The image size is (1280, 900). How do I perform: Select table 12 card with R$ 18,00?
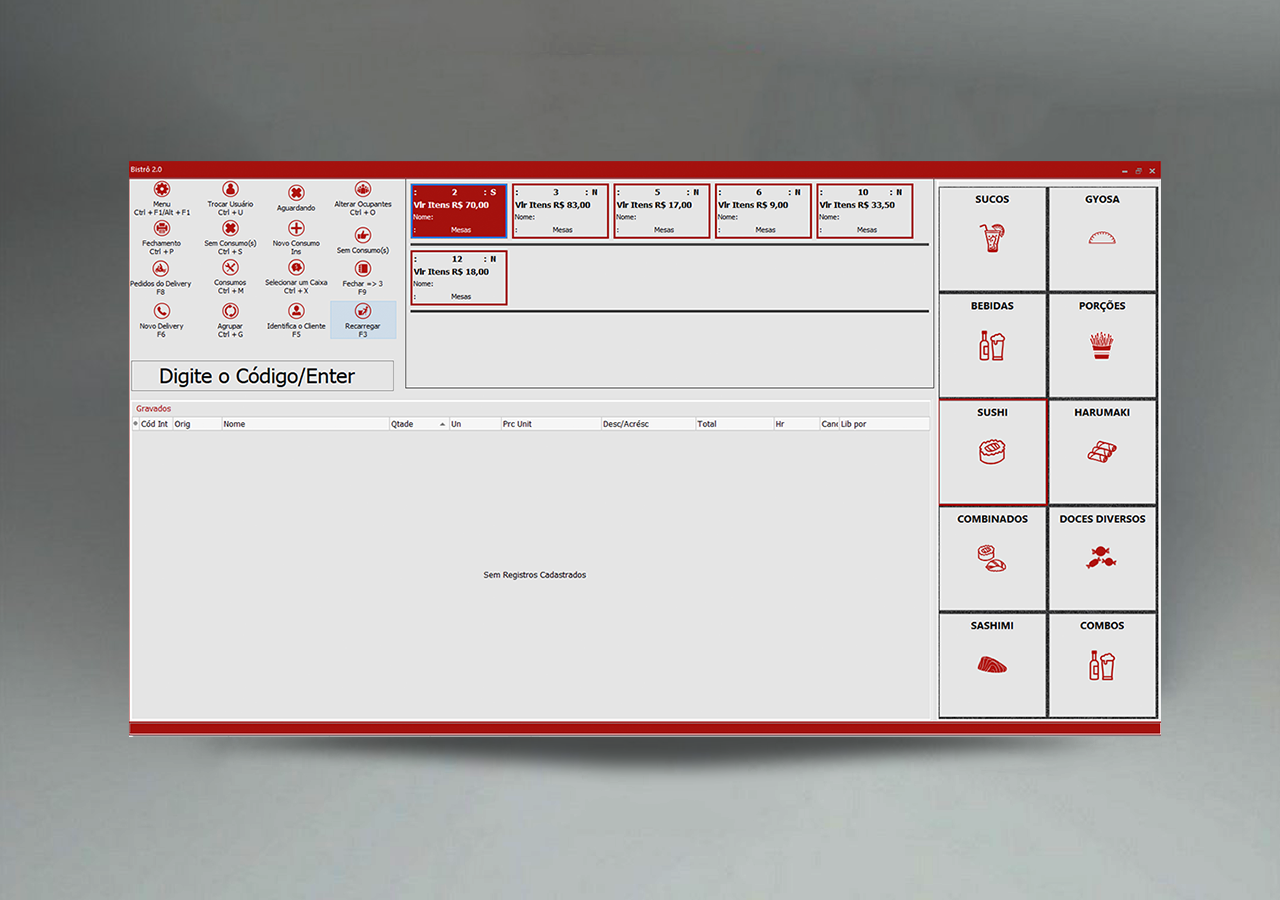[x=459, y=277]
